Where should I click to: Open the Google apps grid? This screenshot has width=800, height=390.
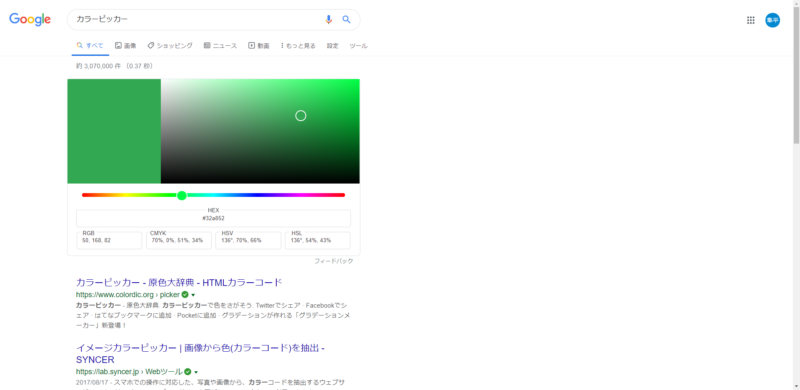click(x=751, y=20)
